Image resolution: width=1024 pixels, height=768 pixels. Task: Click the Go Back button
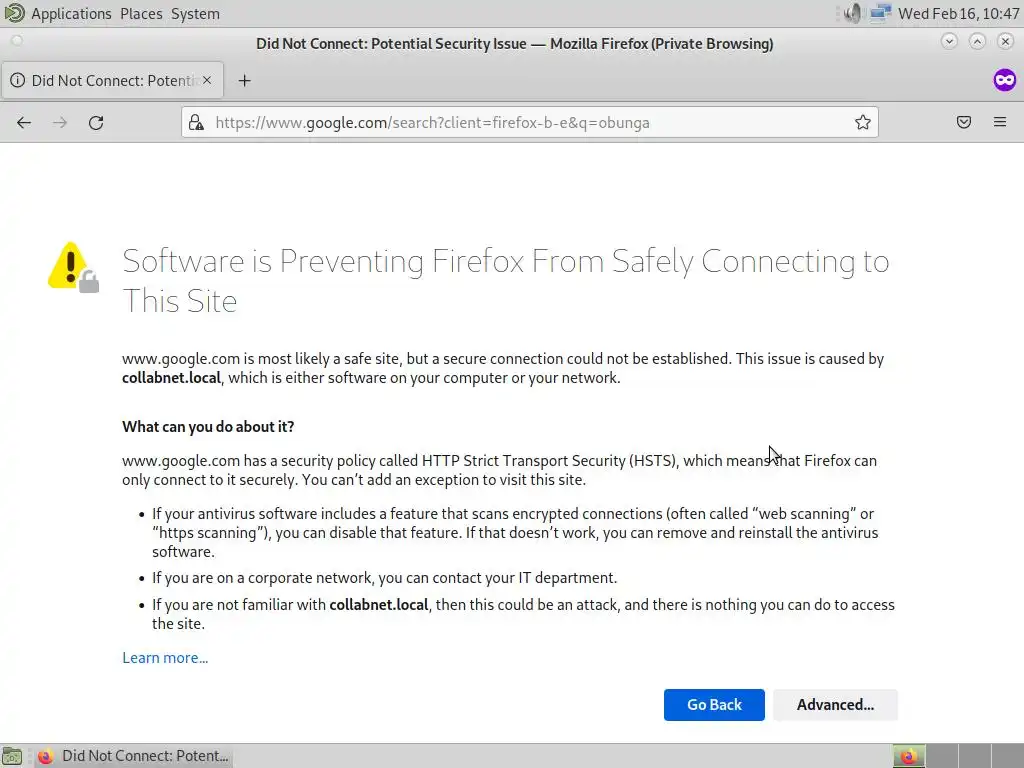(714, 704)
